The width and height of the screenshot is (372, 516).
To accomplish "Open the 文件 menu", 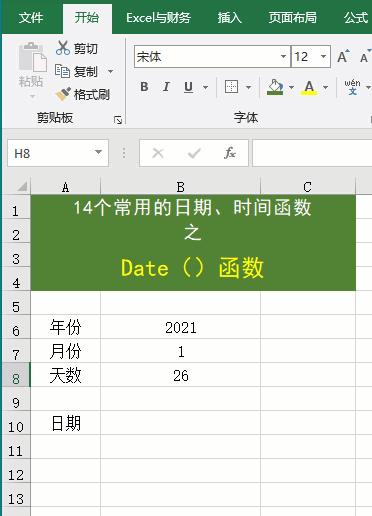I will [x=31, y=18].
